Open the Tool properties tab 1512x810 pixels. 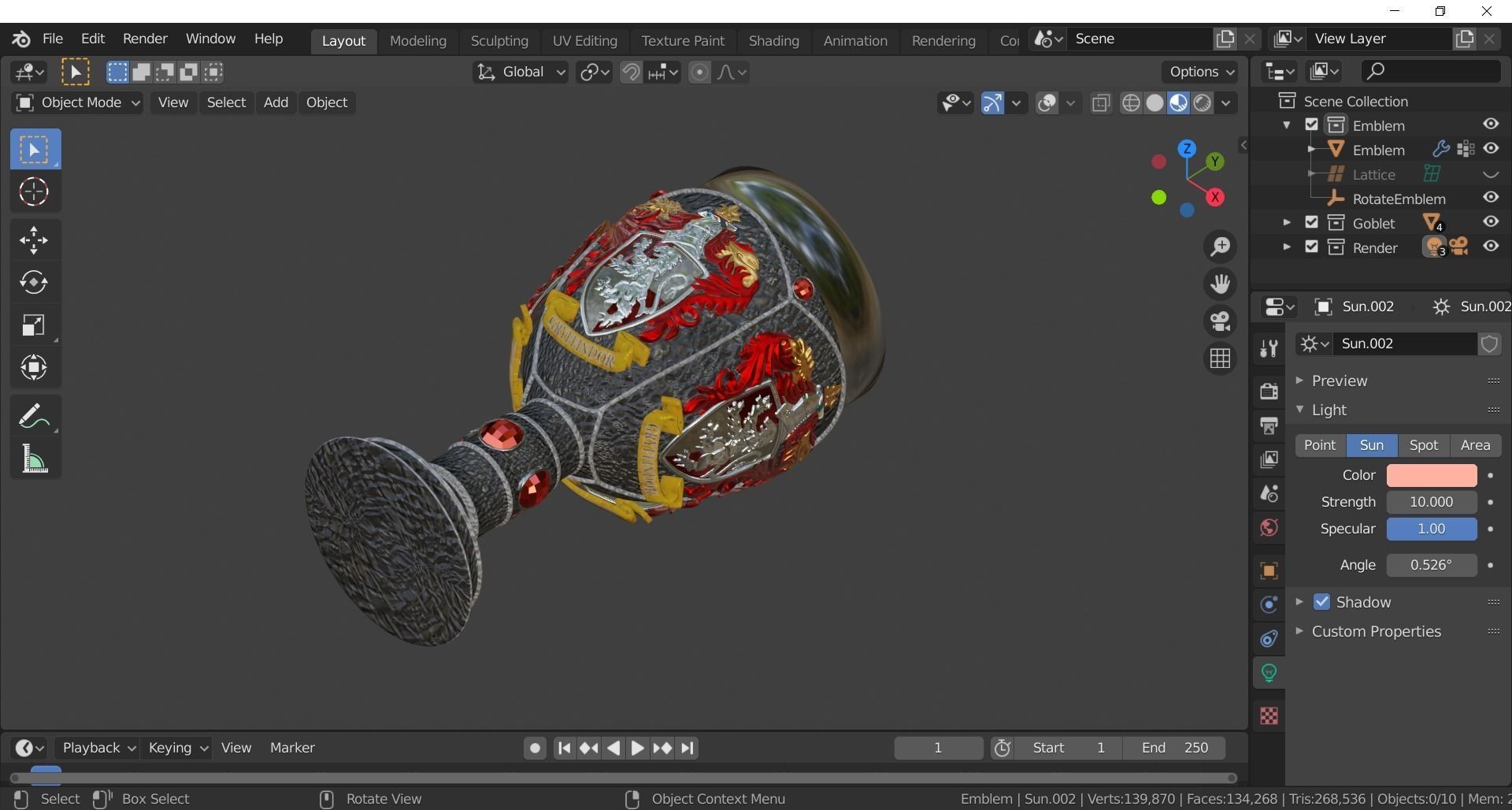pos(1269,348)
